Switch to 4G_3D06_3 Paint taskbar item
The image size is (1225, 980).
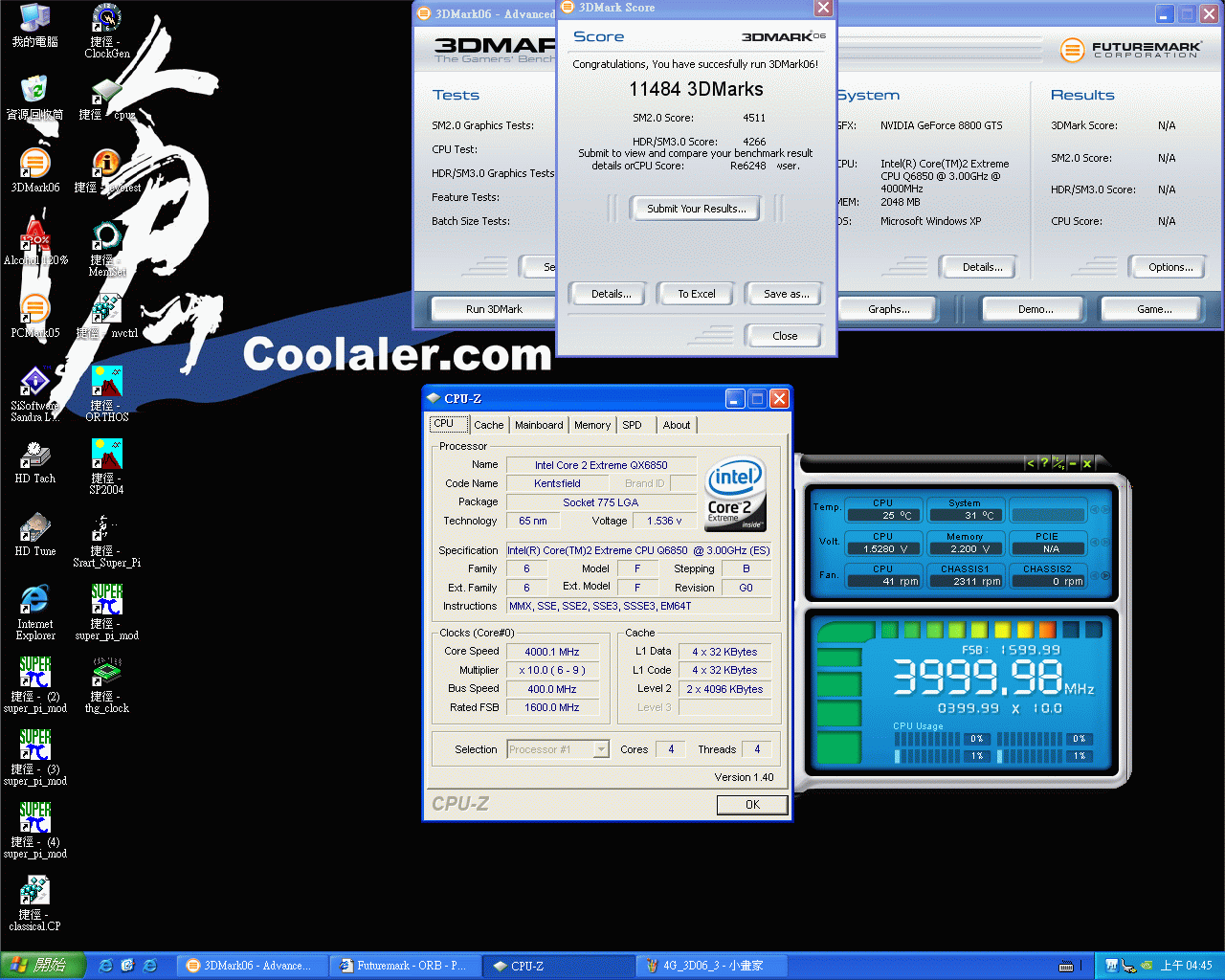(x=713, y=966)
